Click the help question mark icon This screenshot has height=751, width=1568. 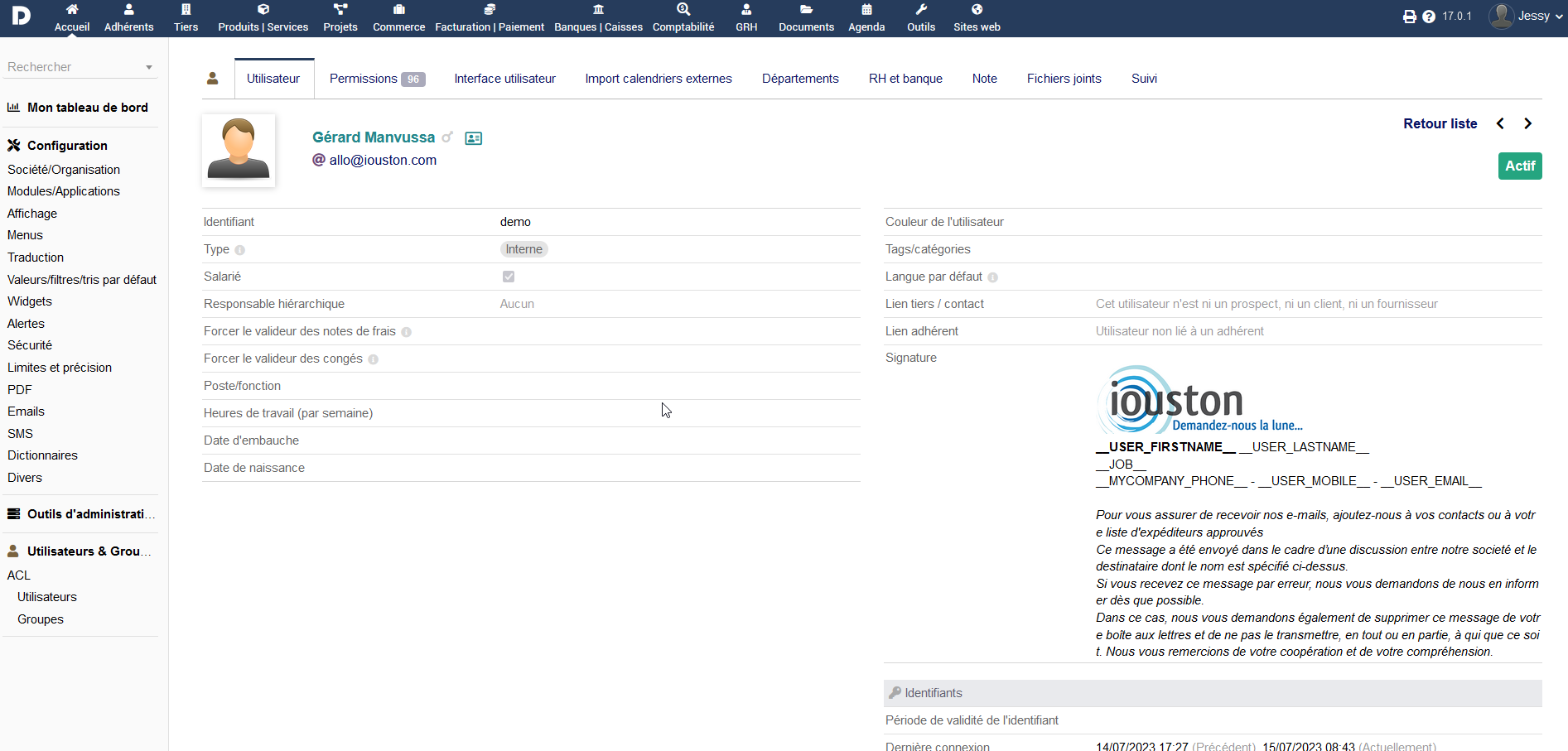click(x=1429, y=17)
